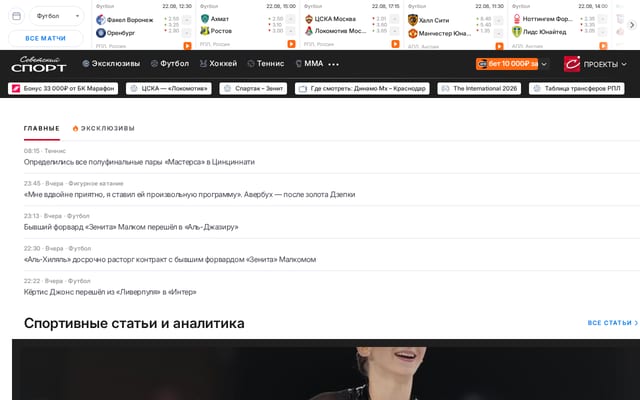640x400 pixels.
Task: Open article Малком перешёл в «Аль-Джазиру»
Action: pyautogui.click(x=131, y=227)
